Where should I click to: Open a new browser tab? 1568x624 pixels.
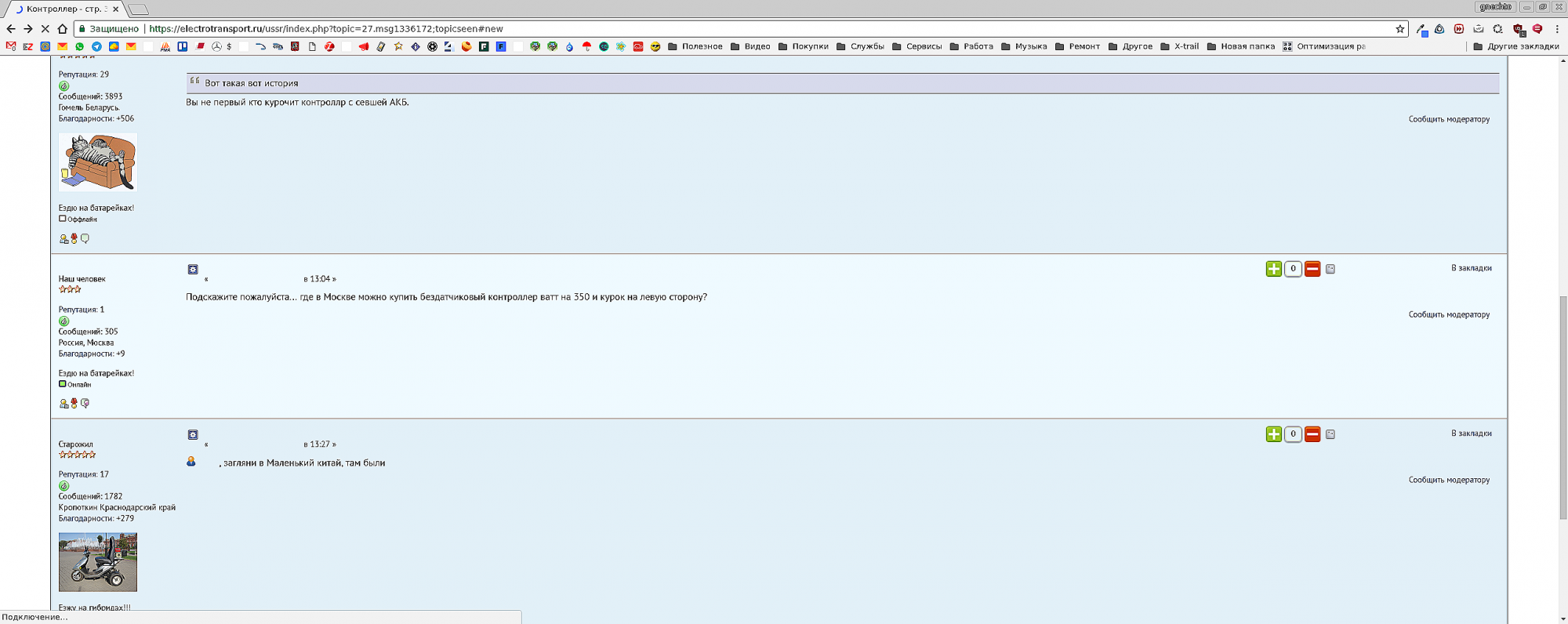[138, 9]
